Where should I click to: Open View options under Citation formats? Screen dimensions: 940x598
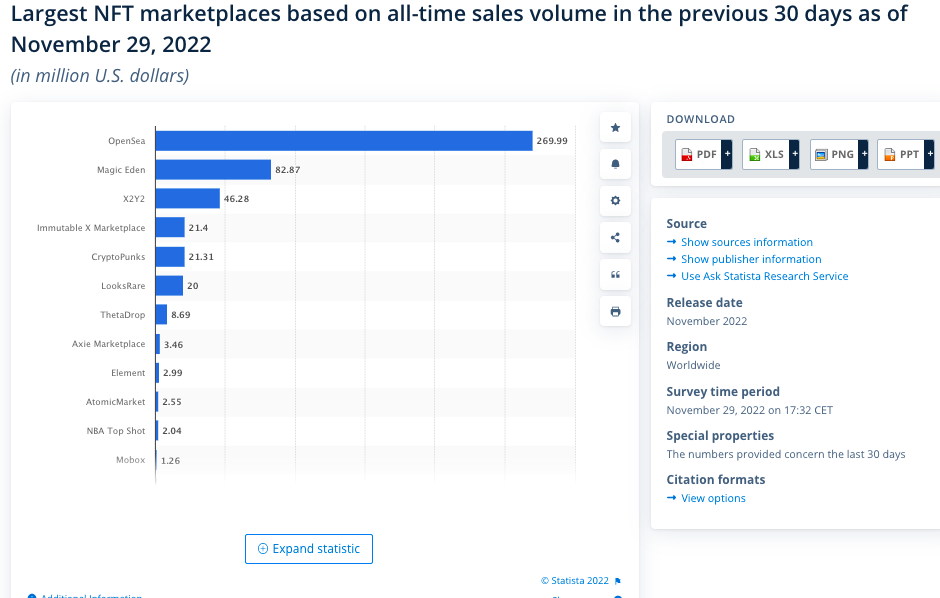click(x=713, y=498)
